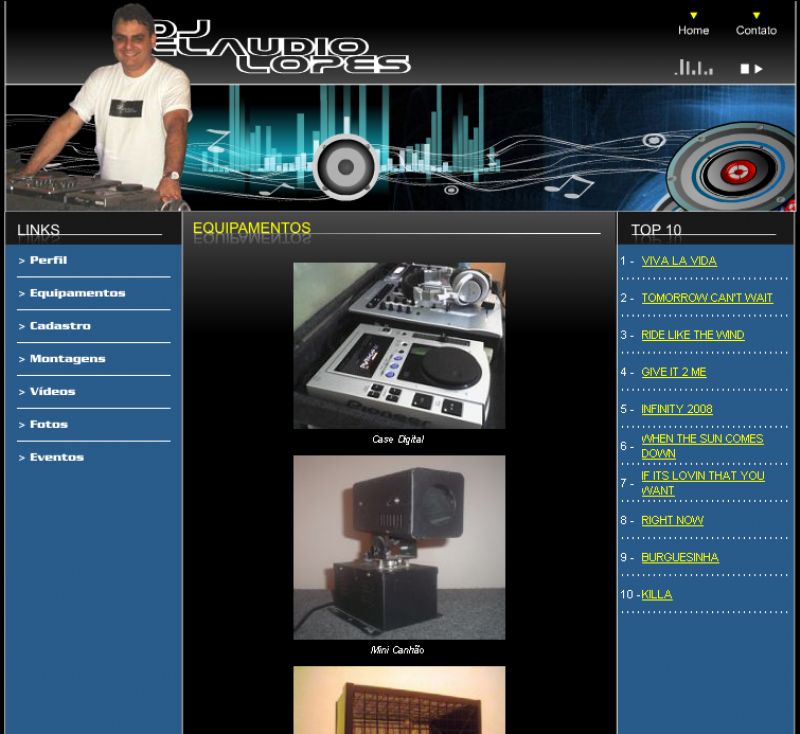This screenshot has height=734, width=800.
Task: Open RIDE LIKE THE WIND track link
Action: coord(692,335)
